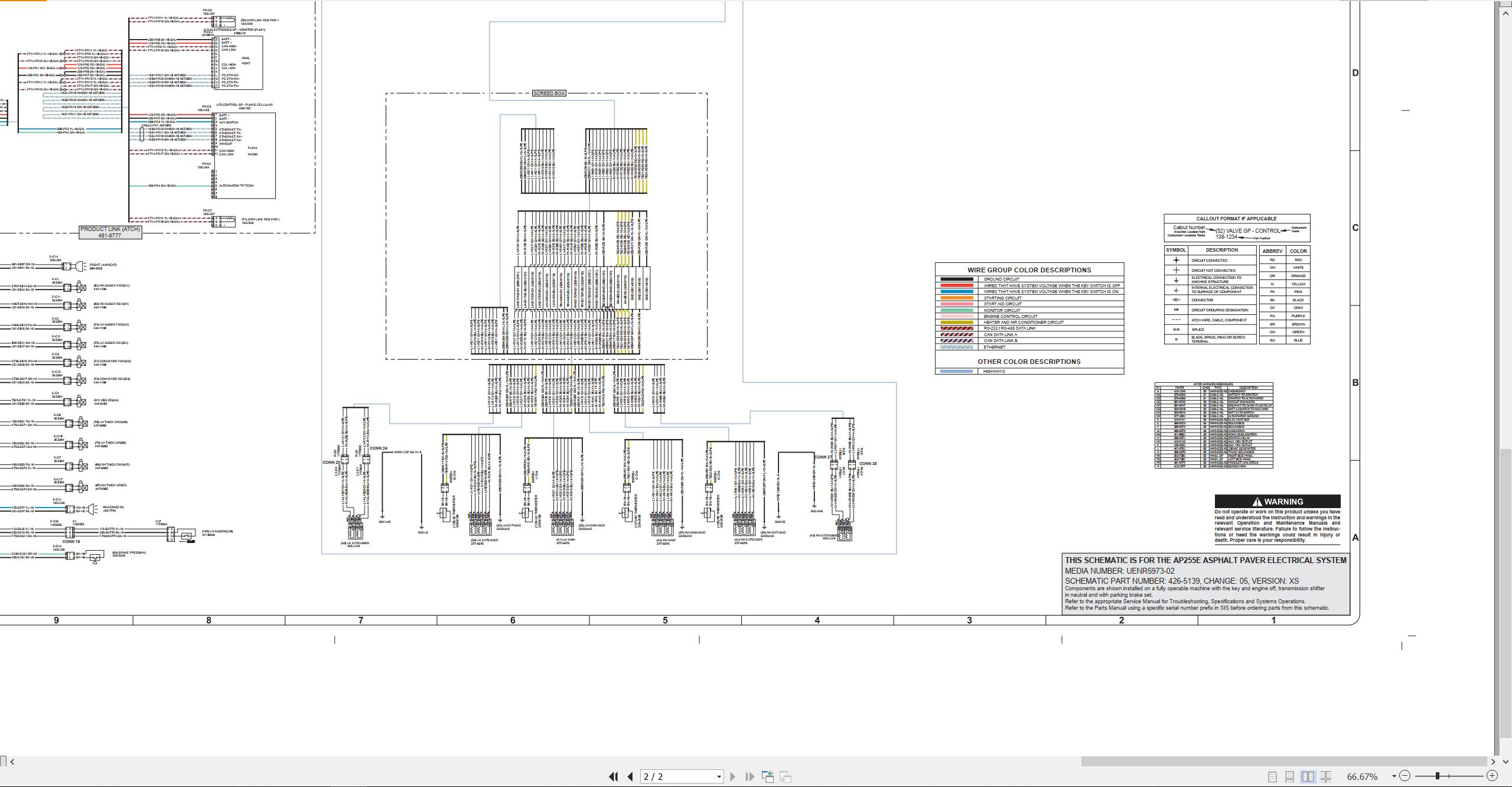Click the BEACON(C19) component label
This screenshot has width=1512, height=787.
(113, 507)
